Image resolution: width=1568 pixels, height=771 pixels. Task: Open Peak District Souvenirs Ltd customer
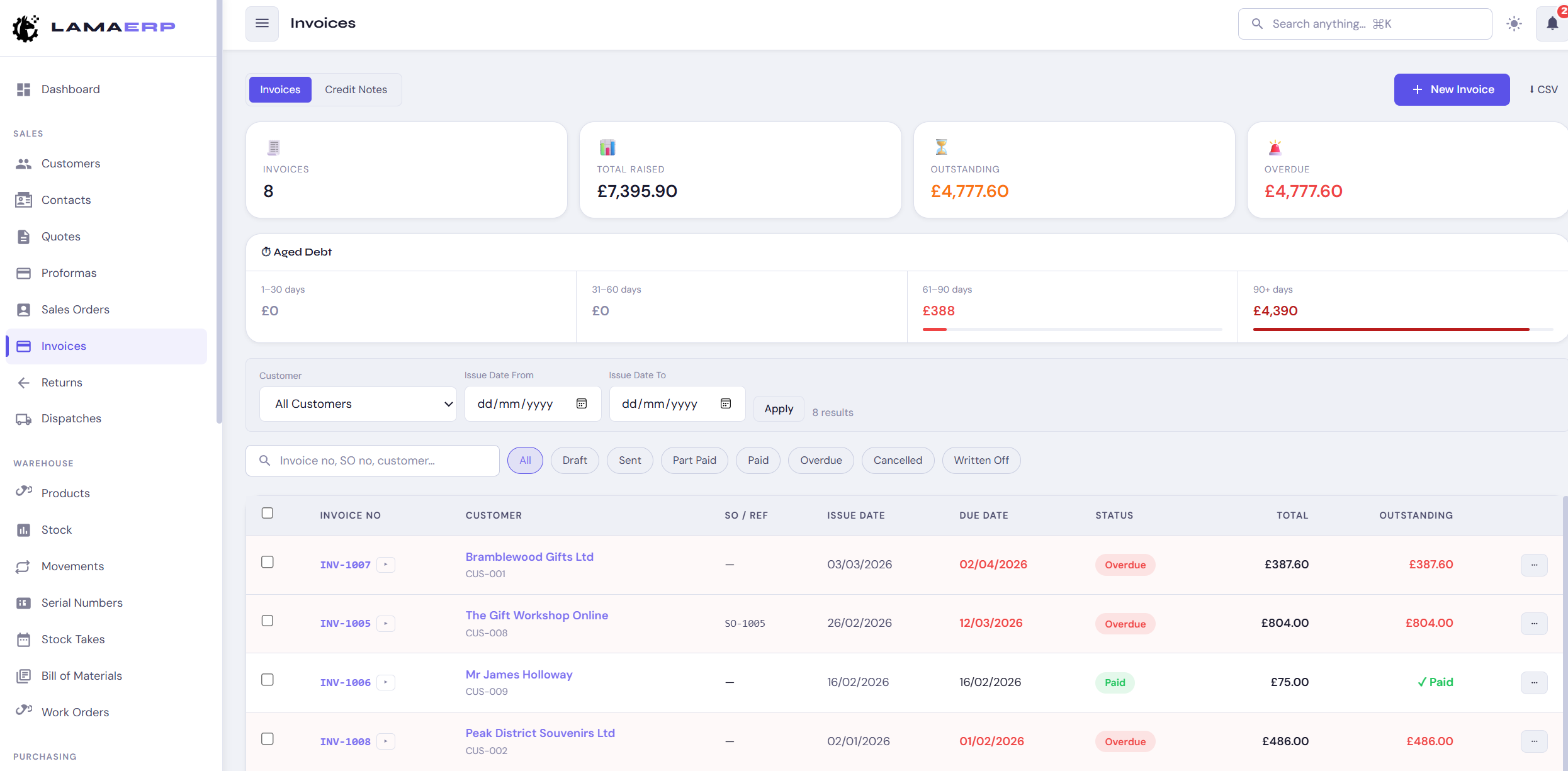[540, 733]
